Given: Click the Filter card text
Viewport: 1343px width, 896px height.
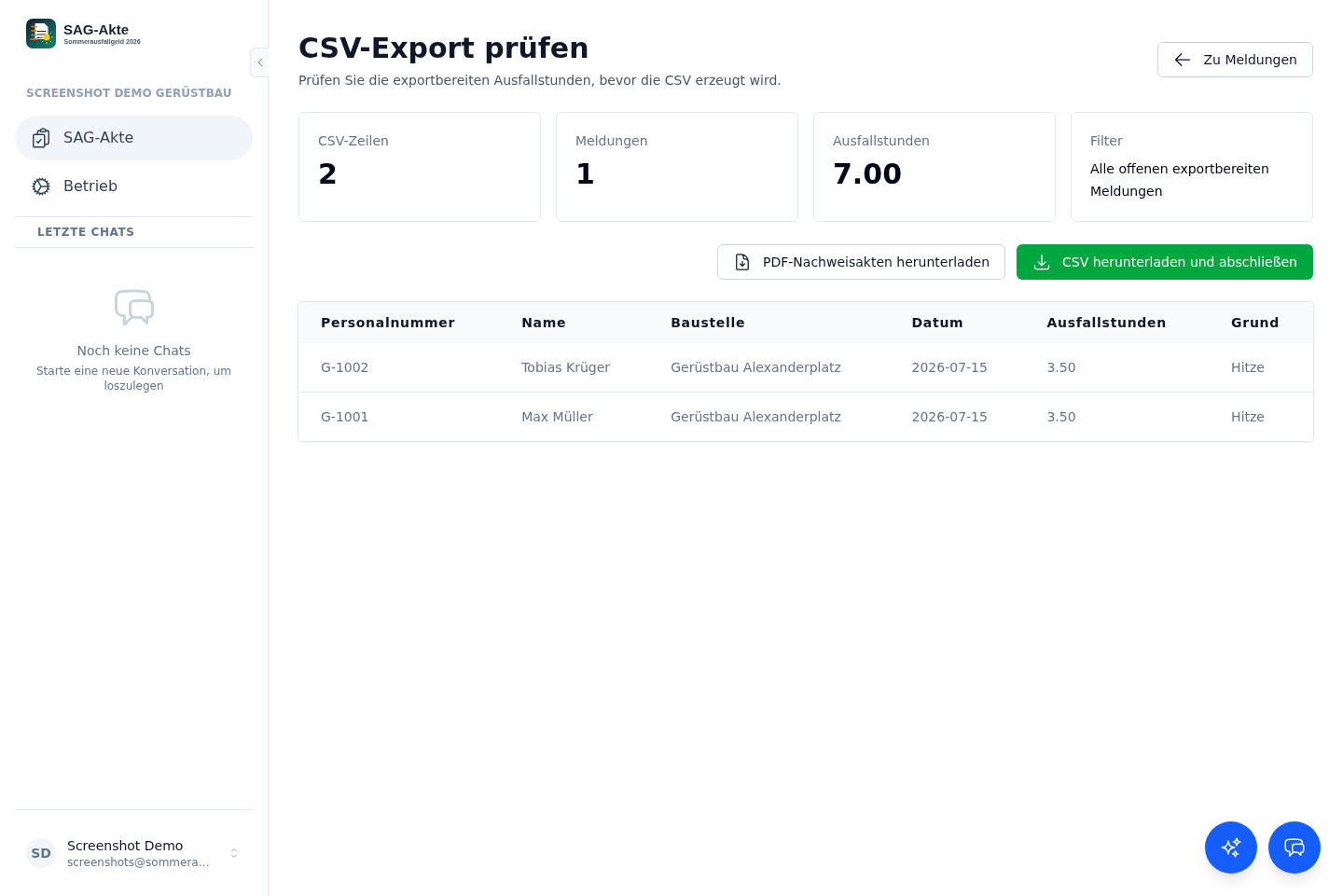Looking at the screenshot, I should pos(1180,180).
